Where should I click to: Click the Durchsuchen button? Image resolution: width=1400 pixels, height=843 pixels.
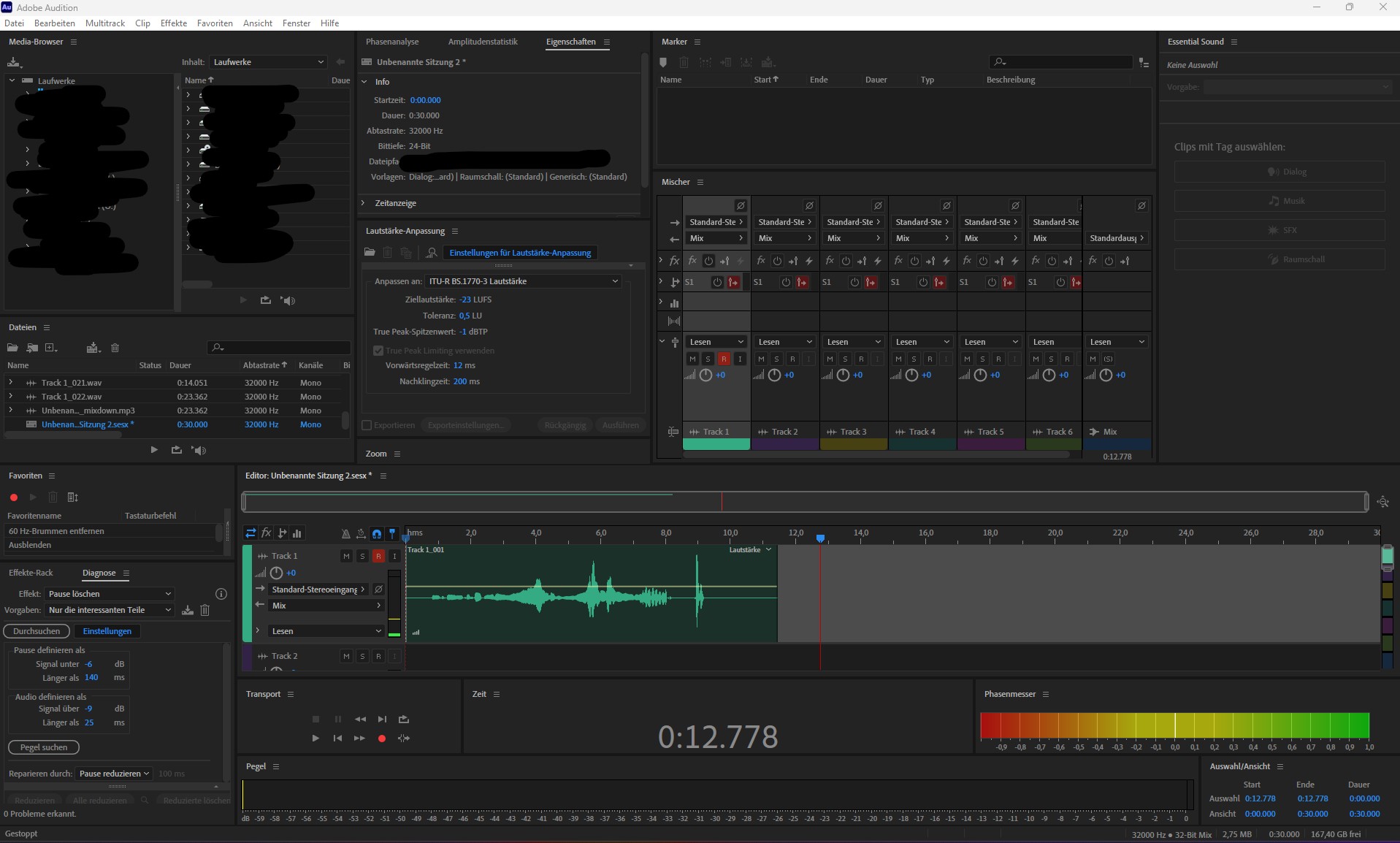tap(37, 631)
